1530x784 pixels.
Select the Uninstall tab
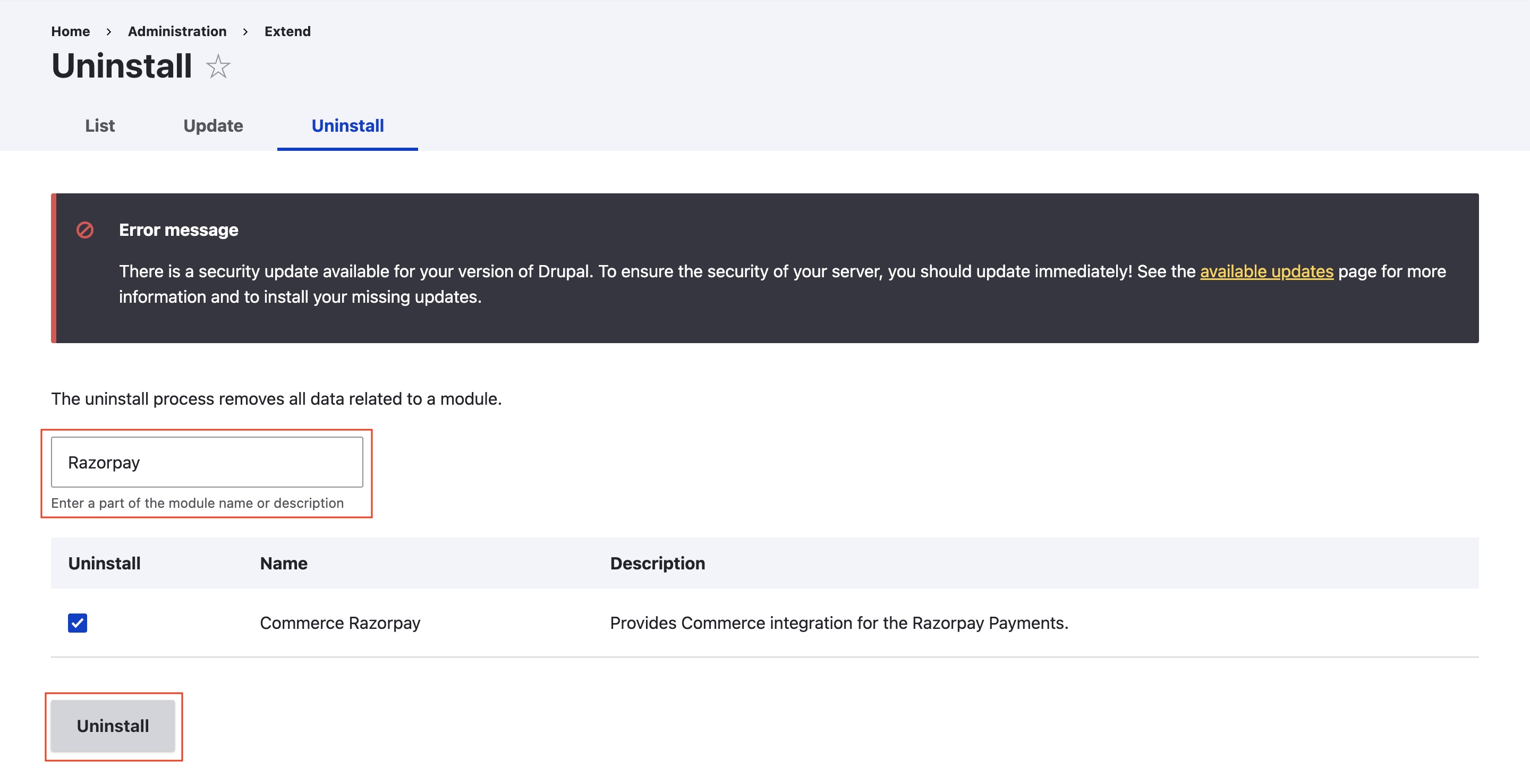(347, 126)
